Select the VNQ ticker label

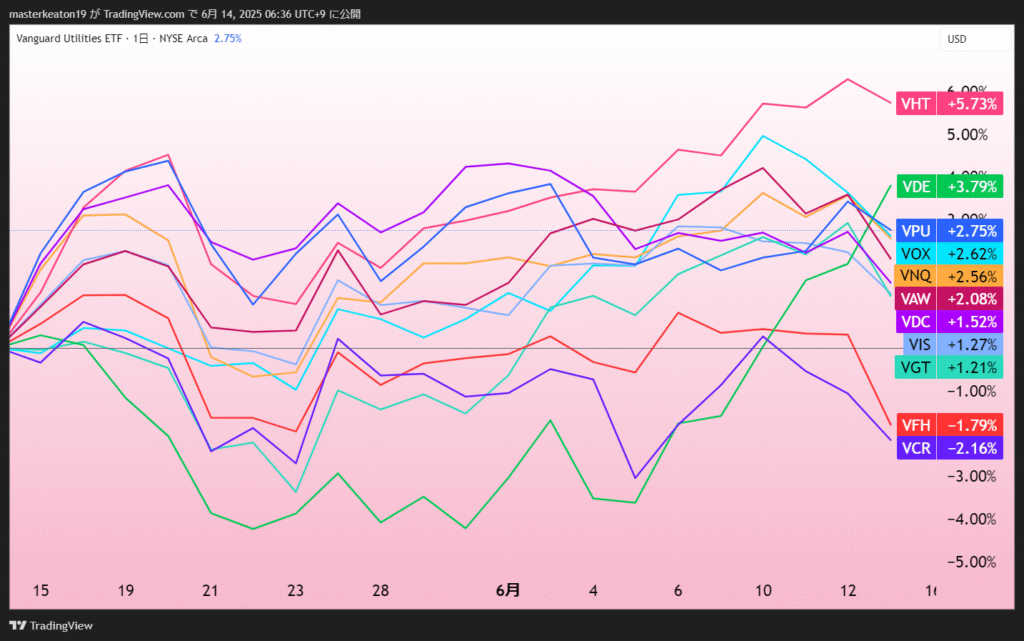pyautogui.click(x=916, y=276)
